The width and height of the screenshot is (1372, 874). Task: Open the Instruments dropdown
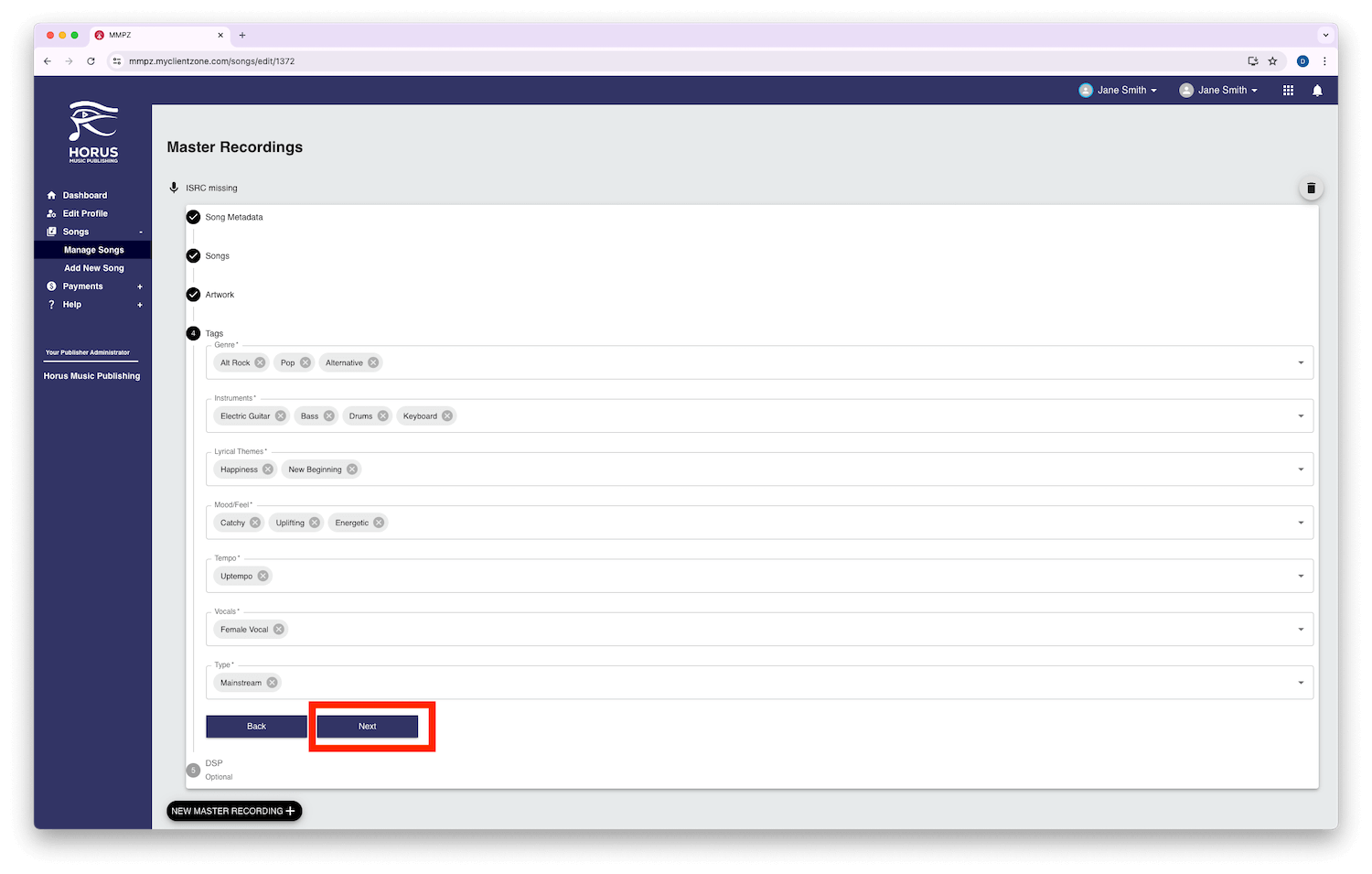tap(1300, 415)
